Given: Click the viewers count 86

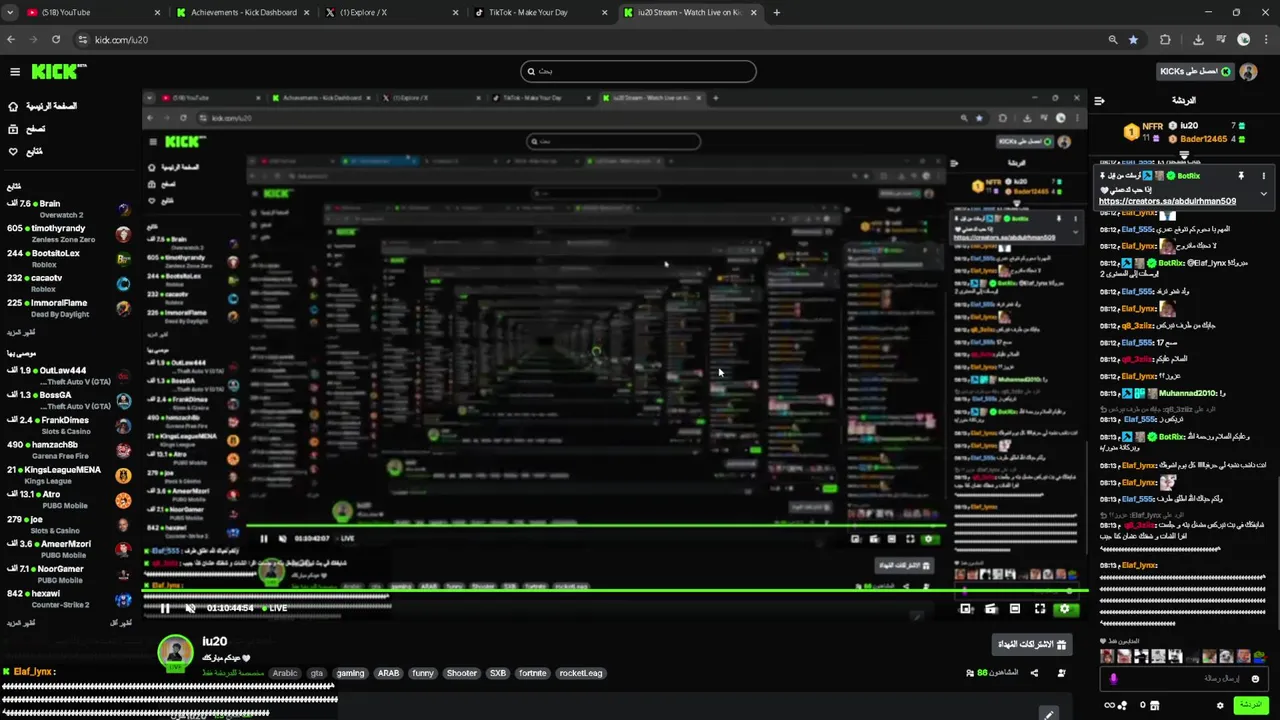Looking at the screenshot, I should 992,673.
